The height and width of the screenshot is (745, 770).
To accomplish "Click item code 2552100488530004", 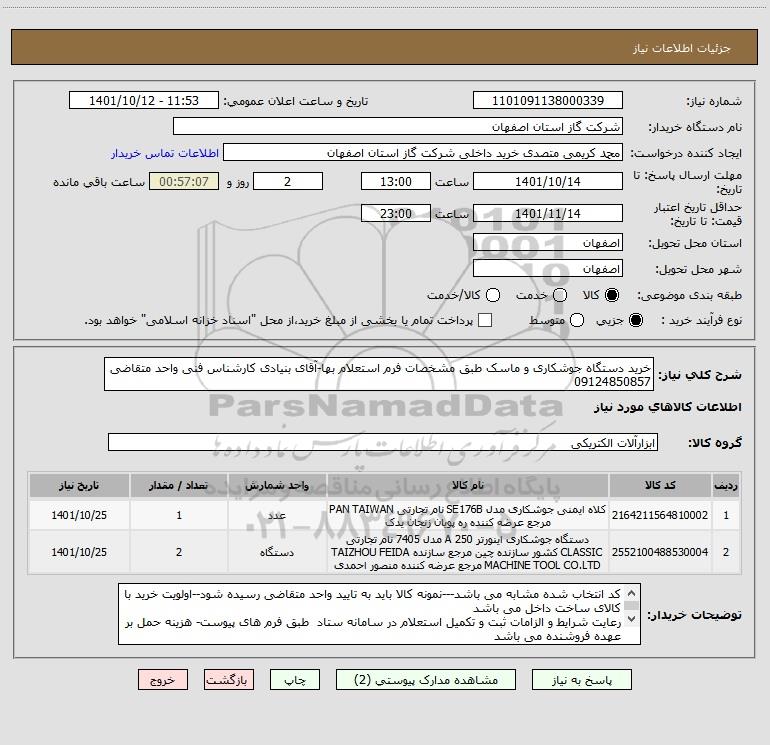I will click(660, 552).
